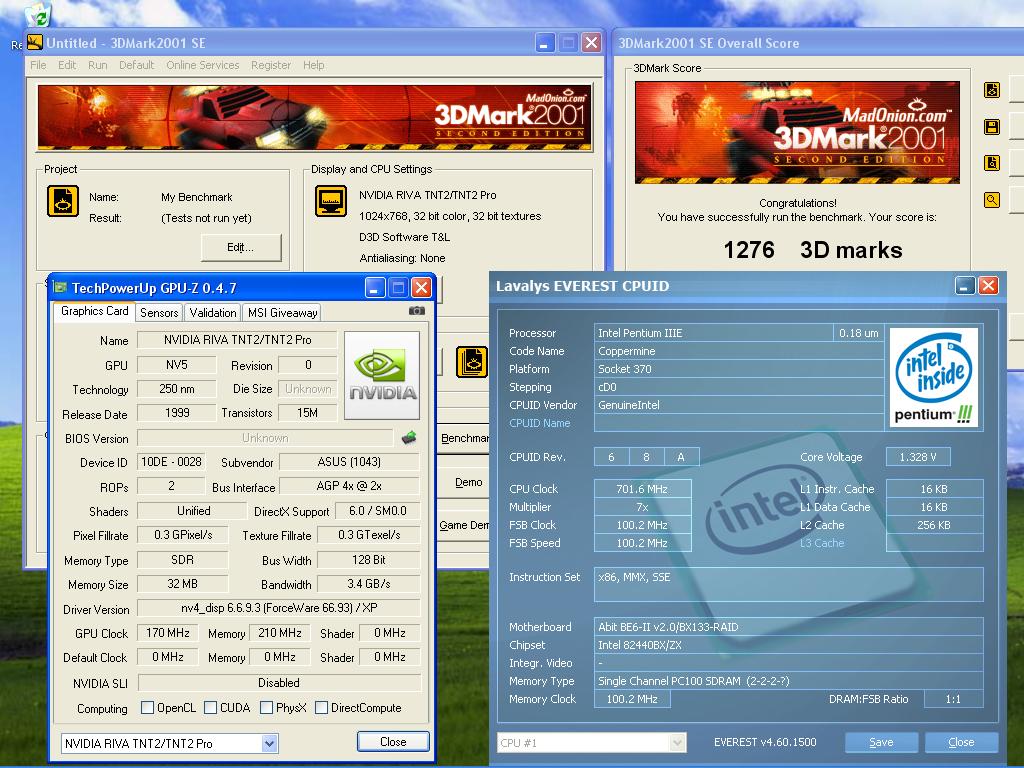
Task: Minimize the EVEREST CPUID window
Action: point(965,285)
